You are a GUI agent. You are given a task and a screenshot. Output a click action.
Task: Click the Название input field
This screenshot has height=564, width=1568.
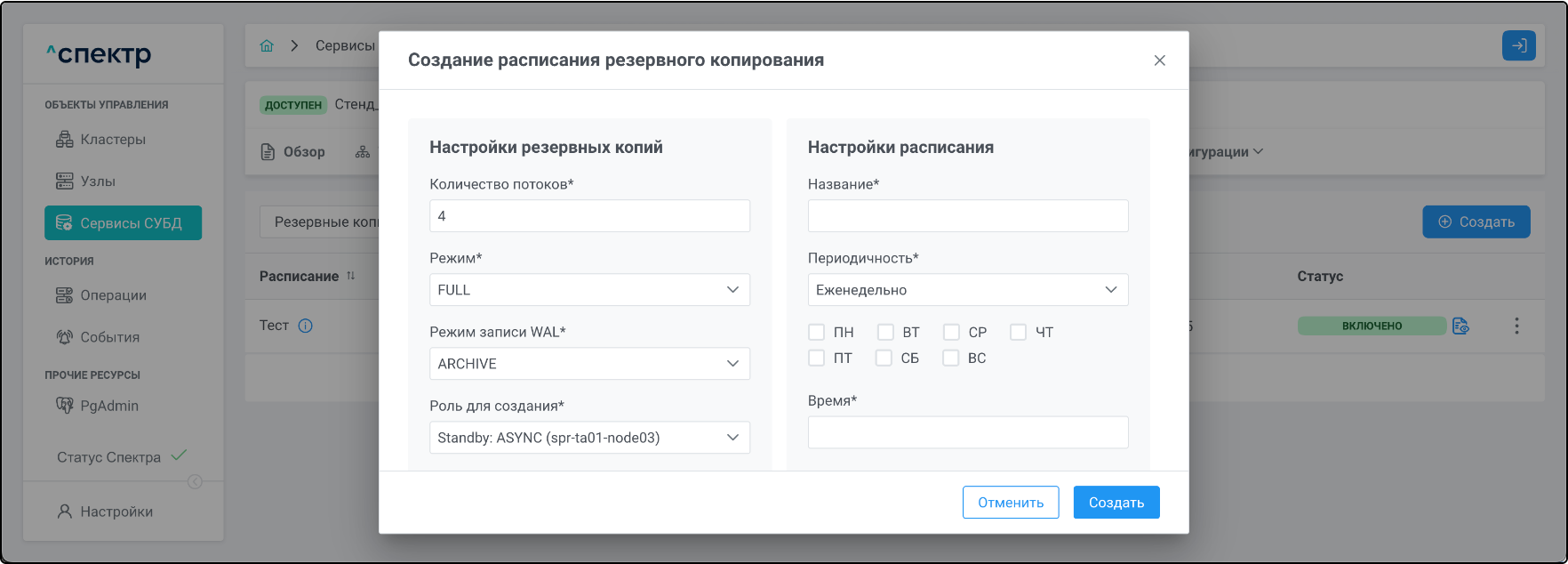pos(967,216)
